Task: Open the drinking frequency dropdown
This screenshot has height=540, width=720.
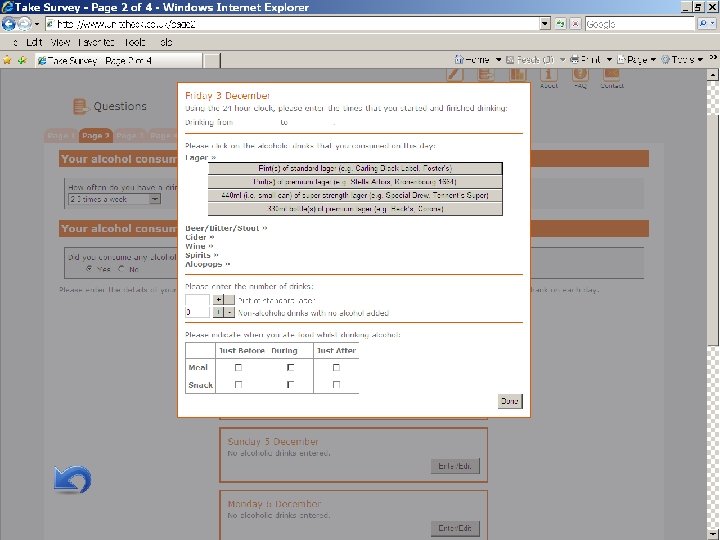Action: 114,199
